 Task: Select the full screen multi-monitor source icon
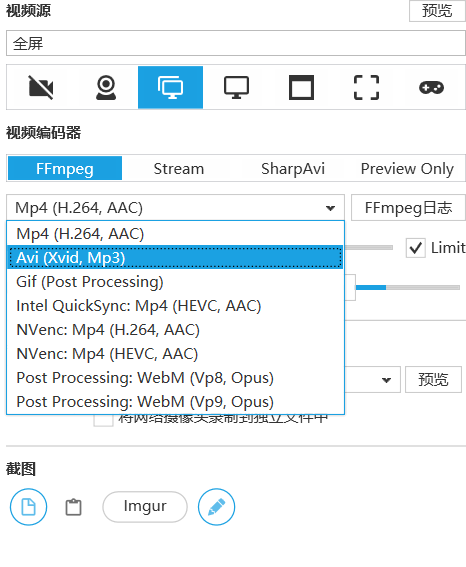pos(170,87)
